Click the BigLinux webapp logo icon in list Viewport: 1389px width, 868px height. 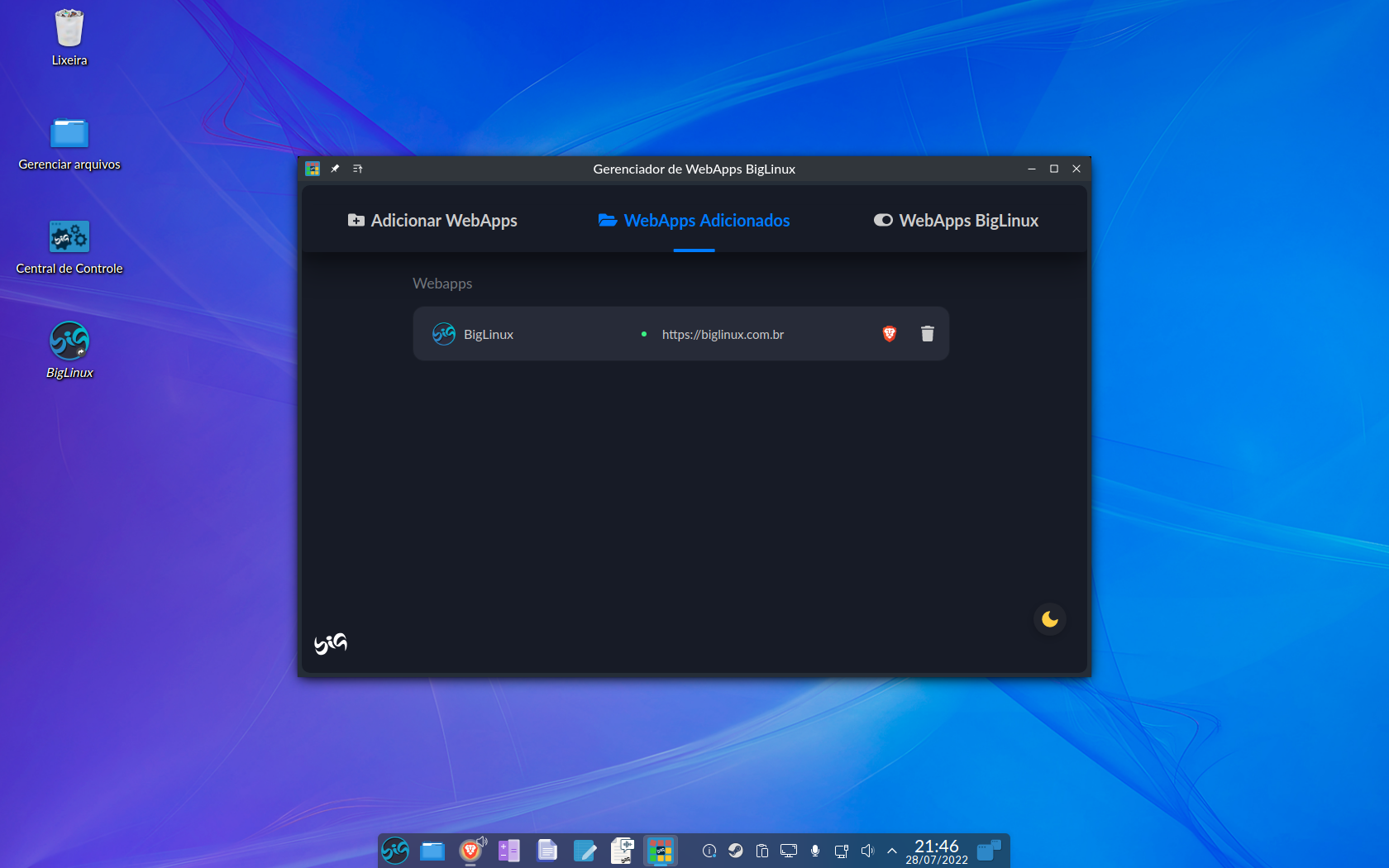[x=444, y=334]
